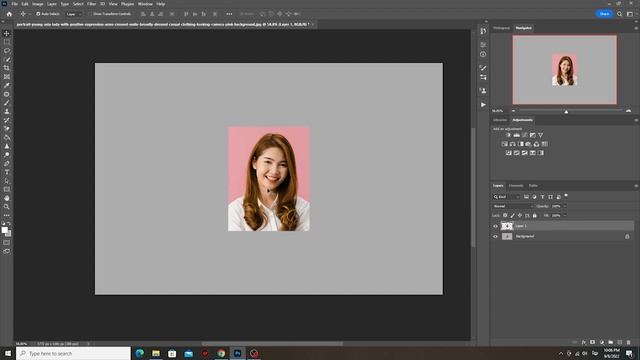Open the Filter menu
Image resolution: width=640 pixels, height=360 pixels.
[x=91, y=4]
